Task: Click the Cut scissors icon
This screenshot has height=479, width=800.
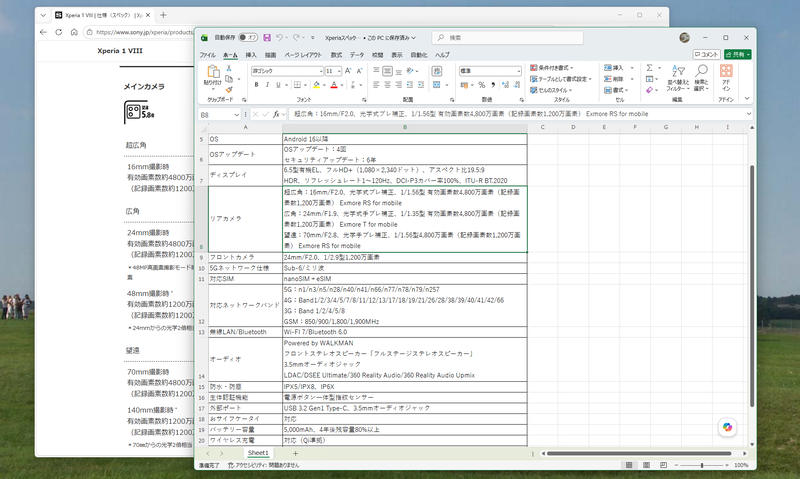Action: pyautogui.click(x=229, y=68)
